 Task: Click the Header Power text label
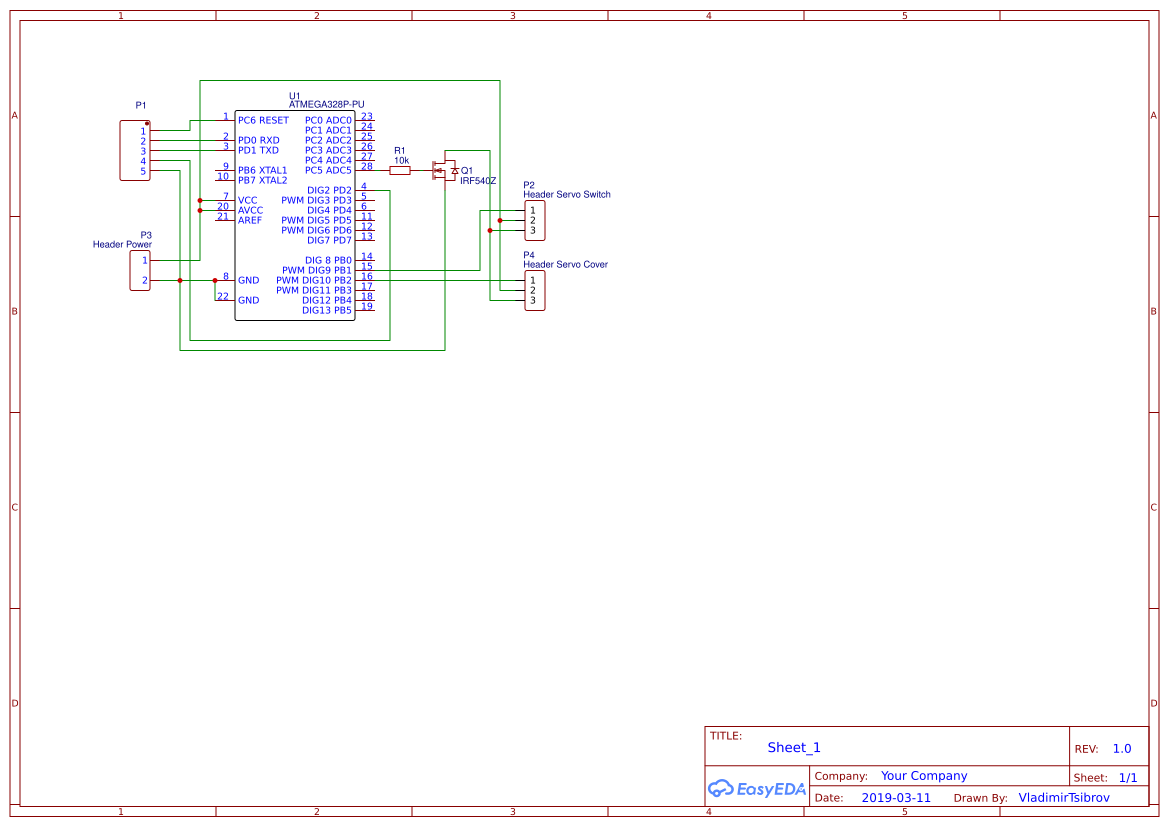point(122,244)
